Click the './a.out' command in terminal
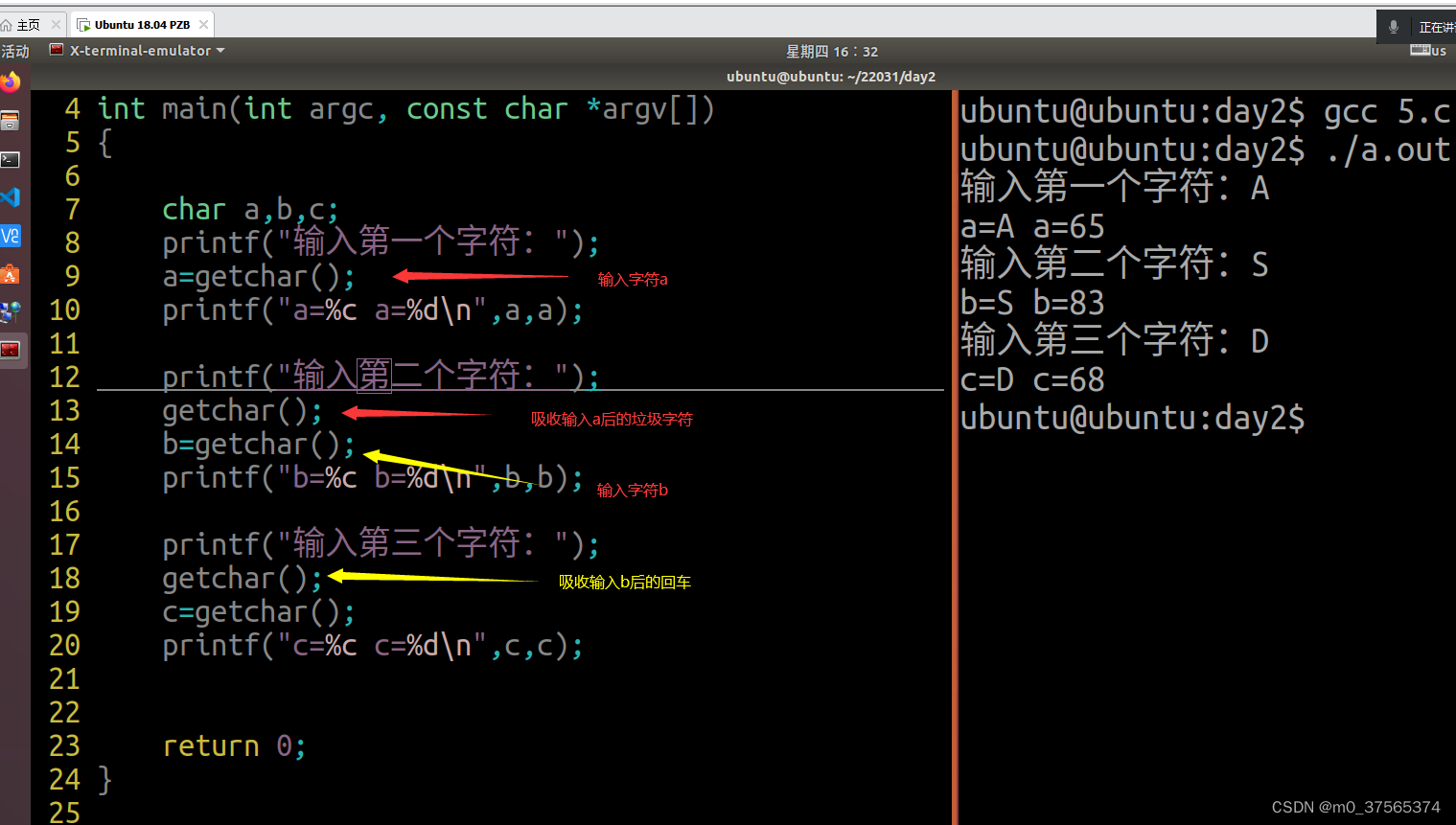The image size is (1456, 825). click(1388, 150)
